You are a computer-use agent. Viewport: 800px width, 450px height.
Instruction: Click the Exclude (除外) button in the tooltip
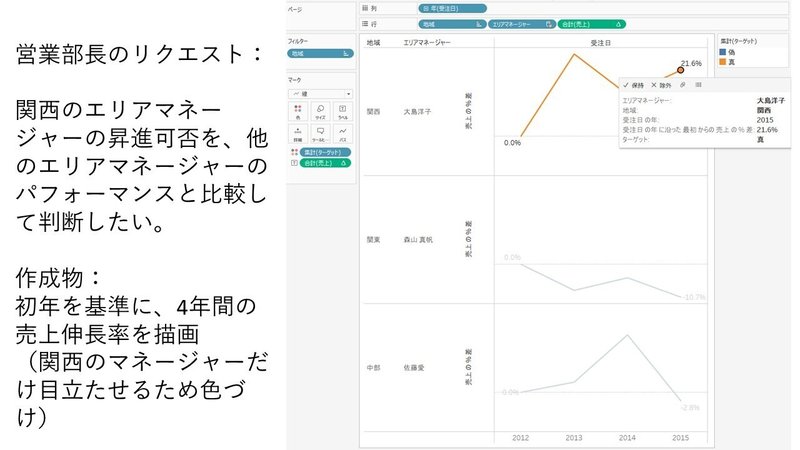coord(661,85)
